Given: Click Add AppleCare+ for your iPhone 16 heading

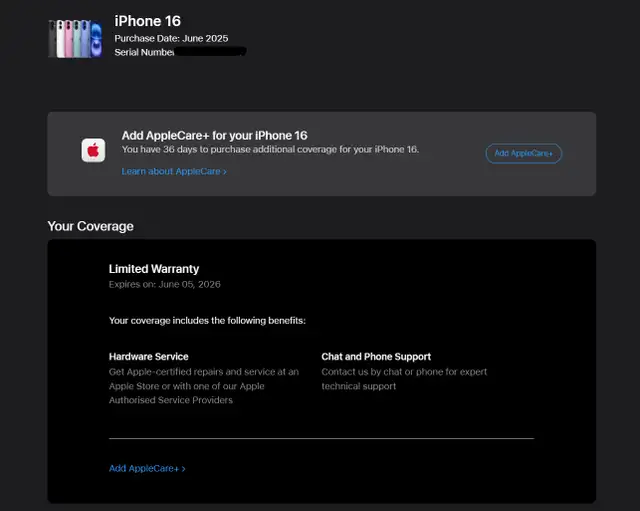Looking at the screenshot, I should pyautogui.click(x=214, y=136).
